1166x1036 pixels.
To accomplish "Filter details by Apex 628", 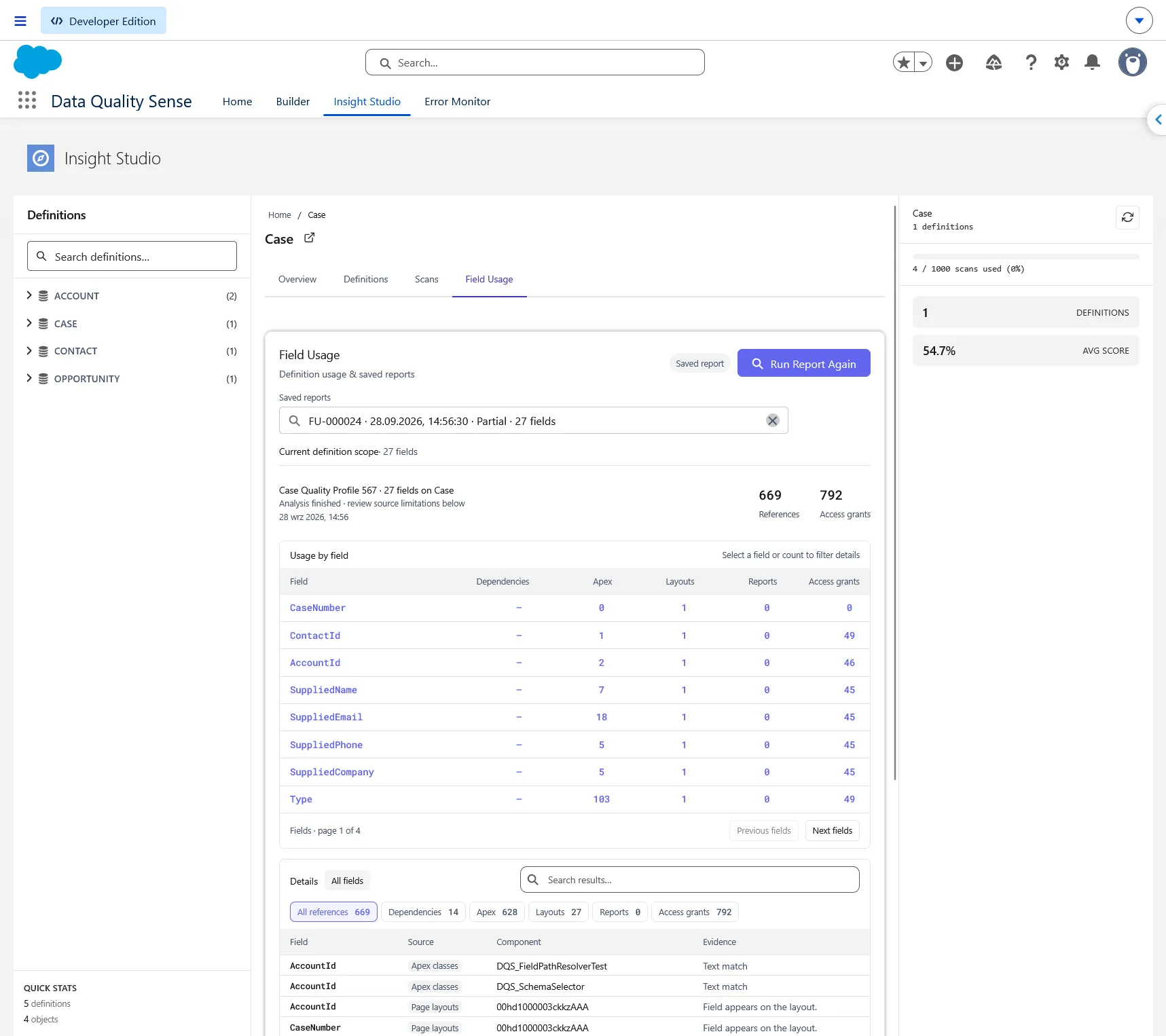I will [x=497, y=912].
